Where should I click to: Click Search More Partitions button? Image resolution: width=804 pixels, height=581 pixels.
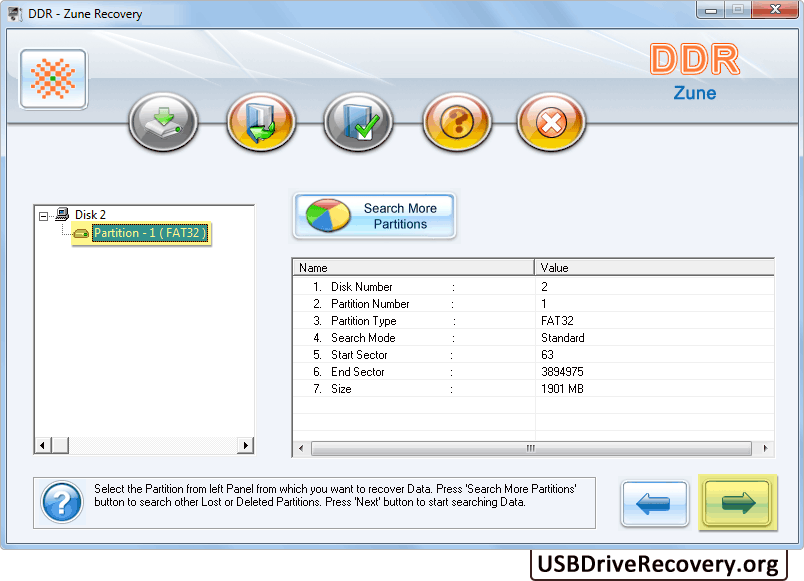(x=374, y=216)
